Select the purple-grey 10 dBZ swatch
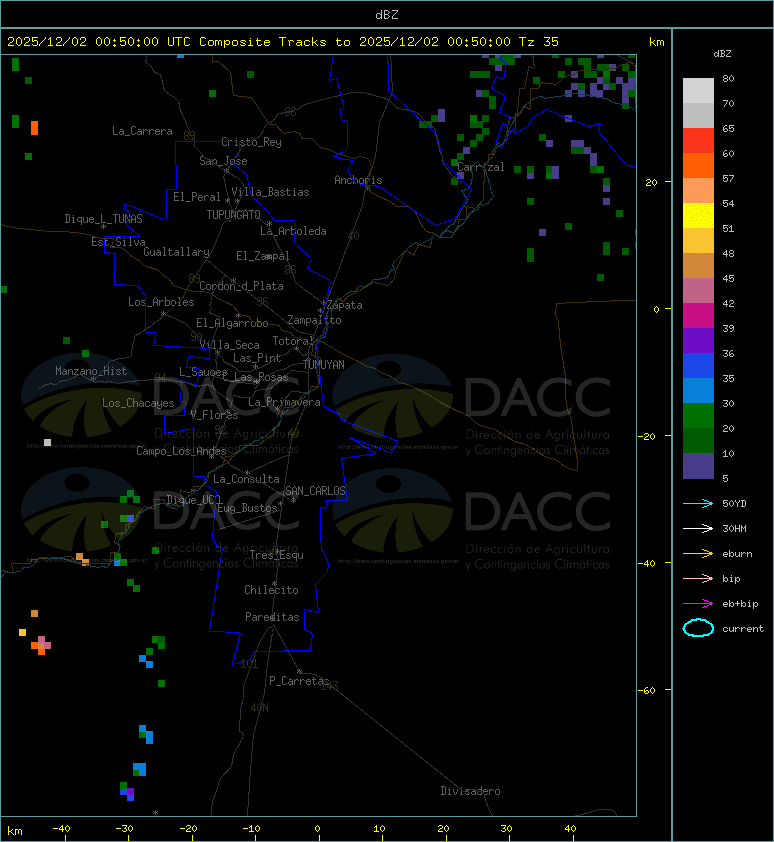 698,466
